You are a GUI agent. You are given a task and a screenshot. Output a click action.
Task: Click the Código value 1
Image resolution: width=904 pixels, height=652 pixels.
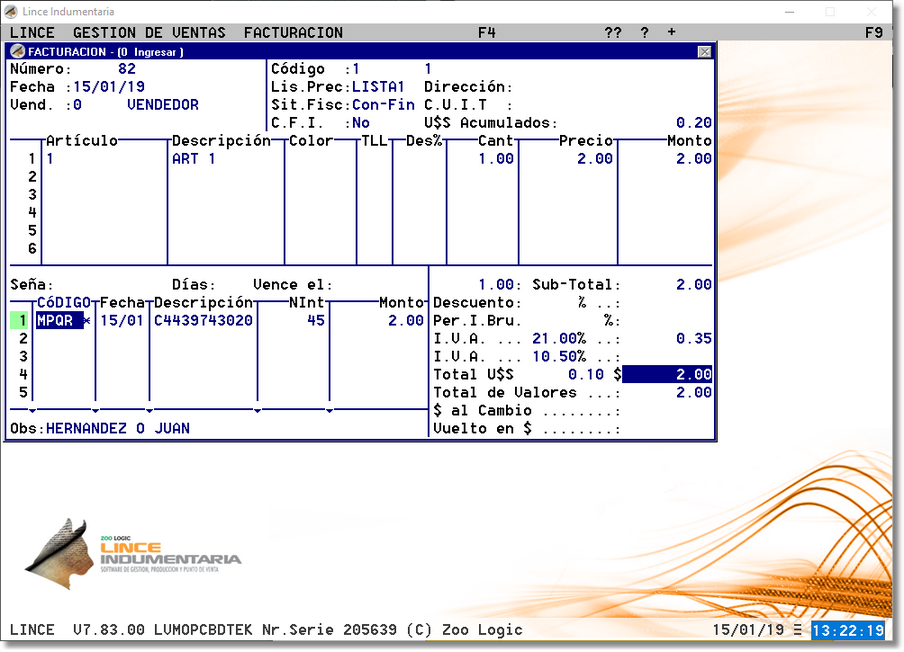pos(356,69)
